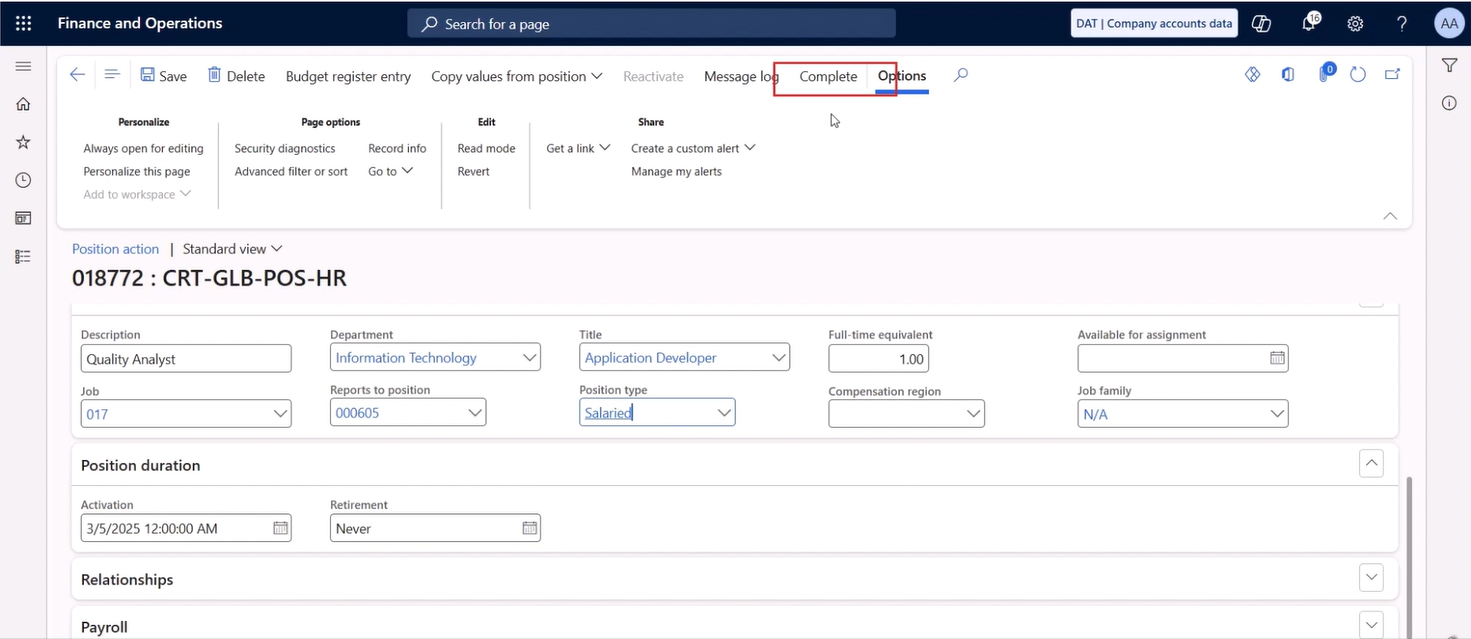1471x639 pixels.
Task: Collapse the action pane ribbon chevron
Action: pos(1390,215)
